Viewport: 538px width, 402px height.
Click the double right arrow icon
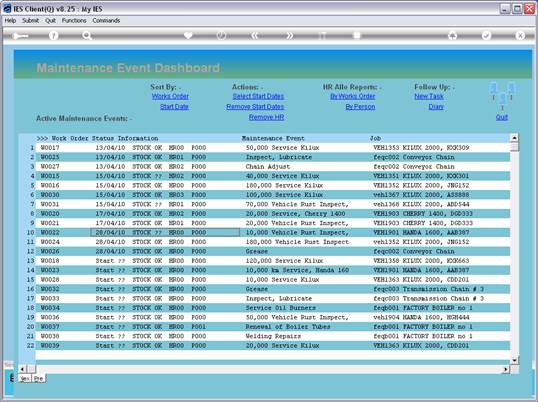289,35
